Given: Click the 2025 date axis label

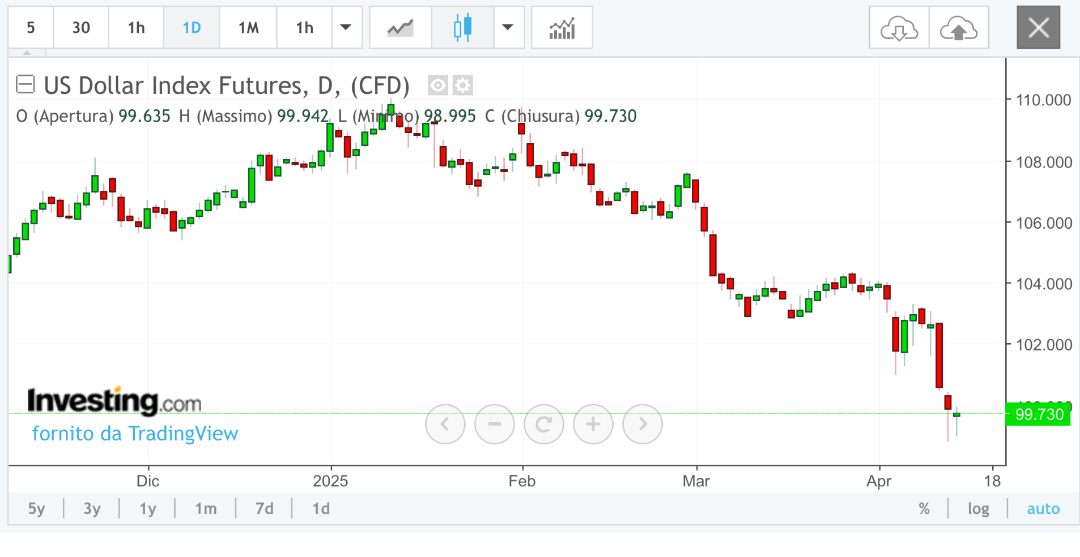Looking at the screenshot, I should [x=330, y=480].
